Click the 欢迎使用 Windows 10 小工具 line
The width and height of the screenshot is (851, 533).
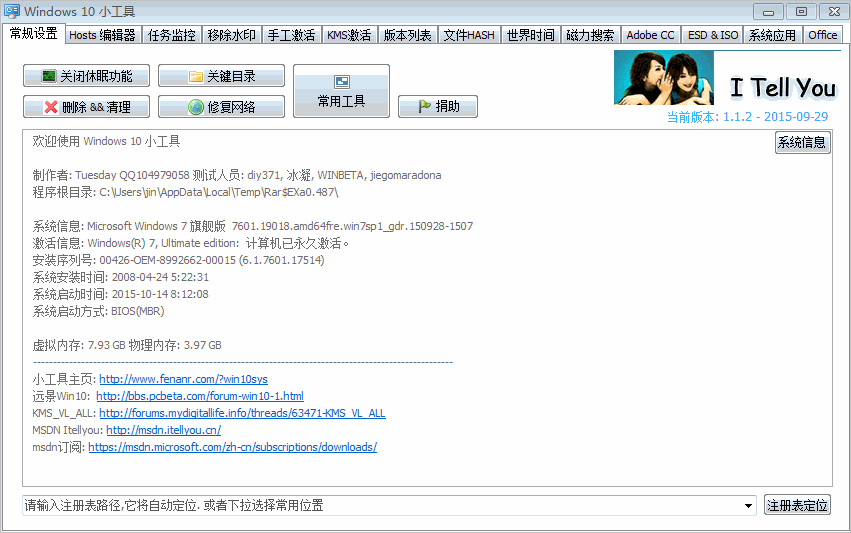click(106, 141)
